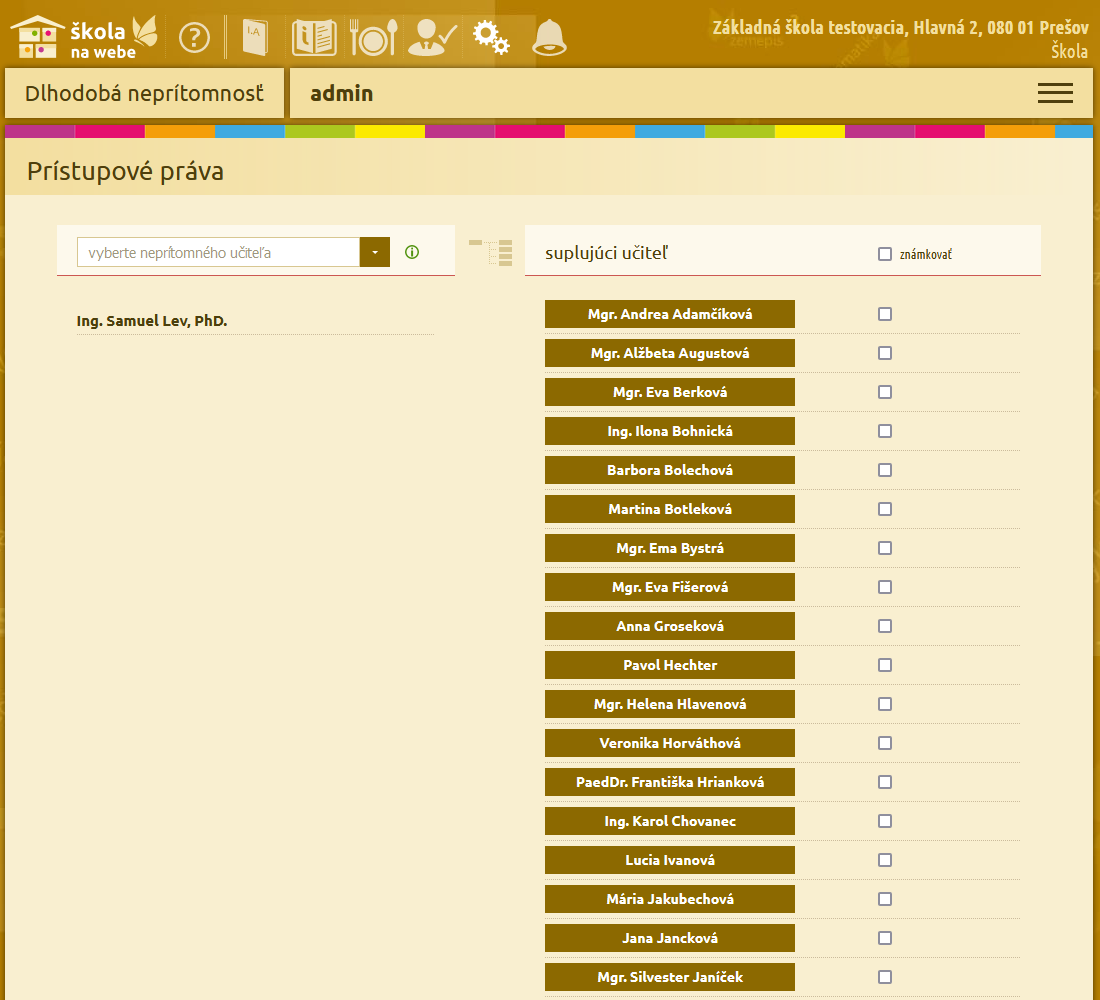Check the box for Mgr. Eva Fišerová
Image resolution: width=1100 pixels, height=1000 pixels.
[885, 587]
